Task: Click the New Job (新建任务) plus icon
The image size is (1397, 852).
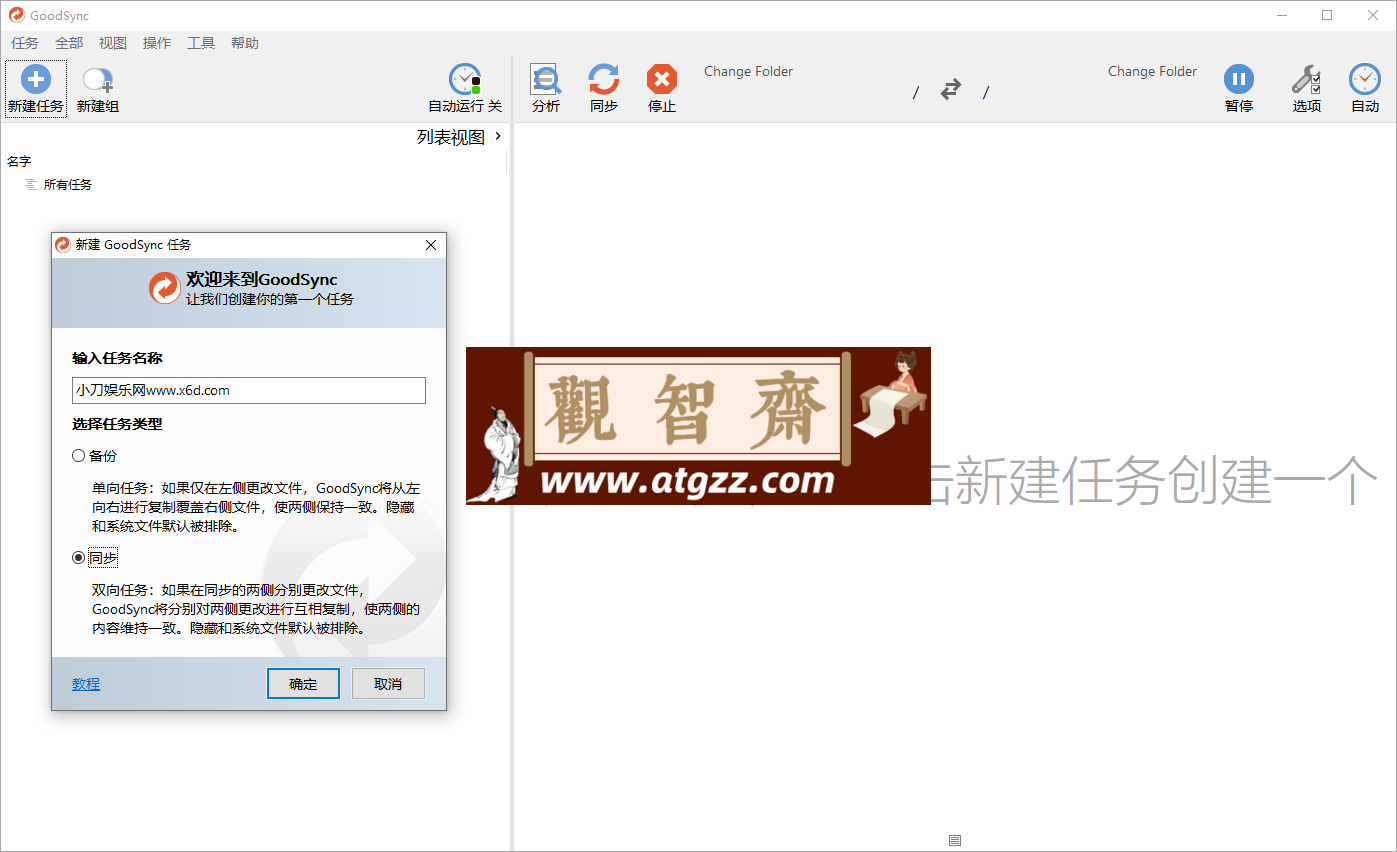Action: (x=36, y=80)
